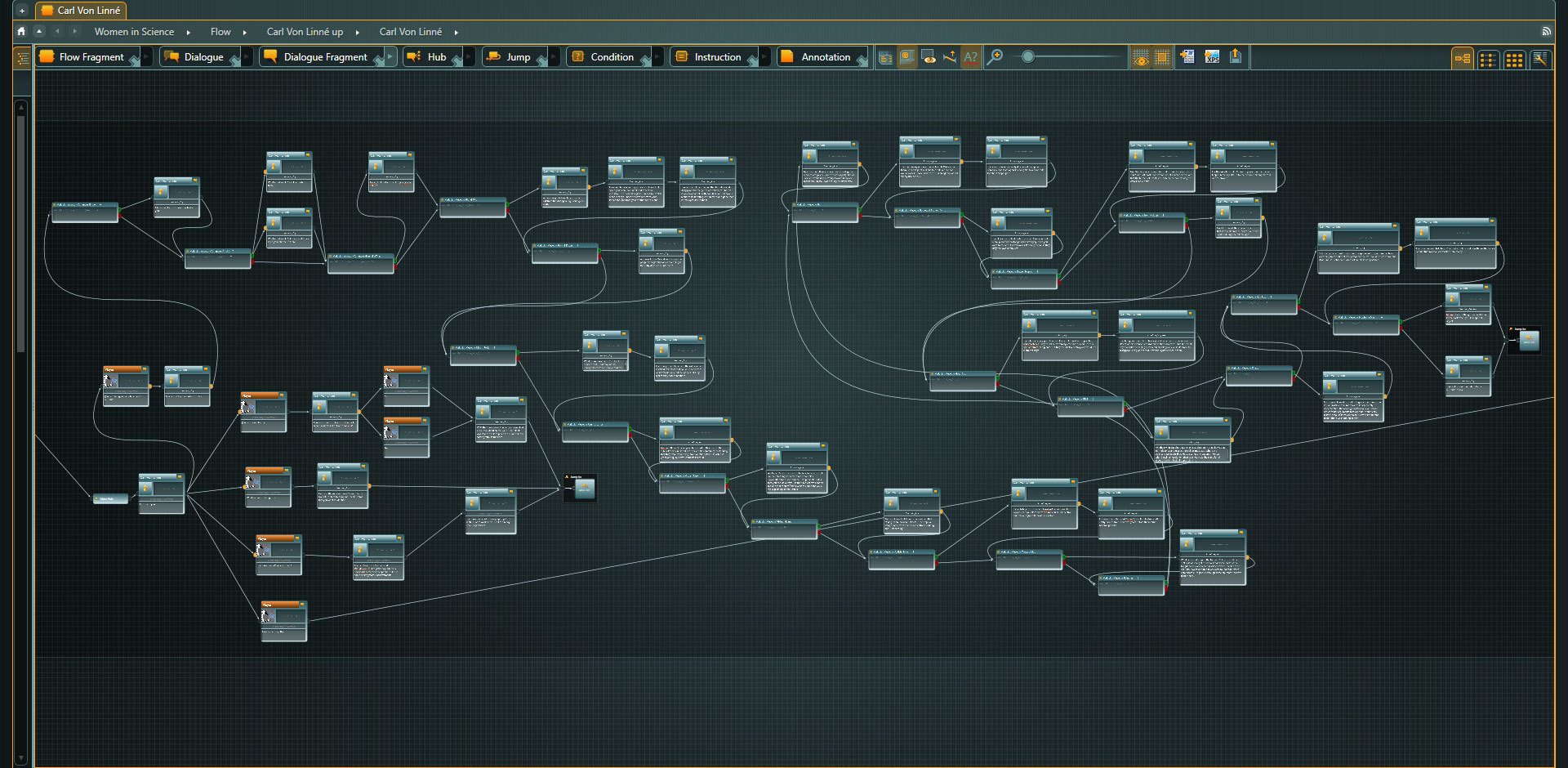Toggle grid visibility eye
The image size is (1568, 768).
tap(1141, 58)
